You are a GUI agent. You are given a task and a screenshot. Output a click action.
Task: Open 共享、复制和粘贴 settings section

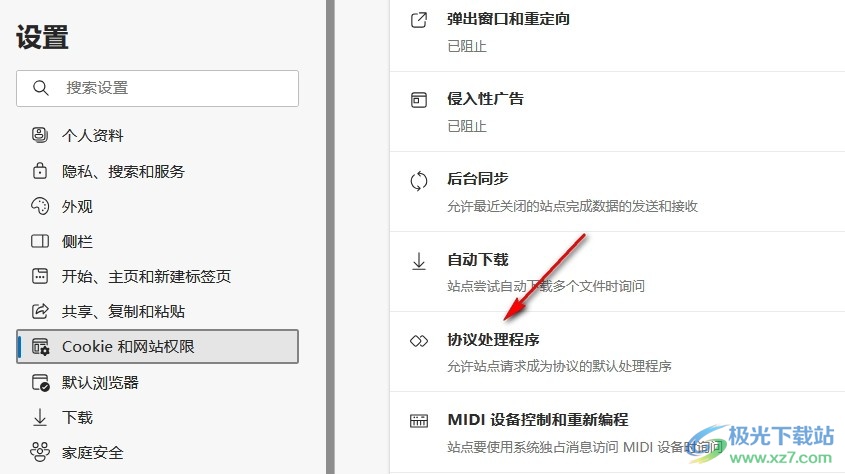pyautogui.click(x=123, y=311)
